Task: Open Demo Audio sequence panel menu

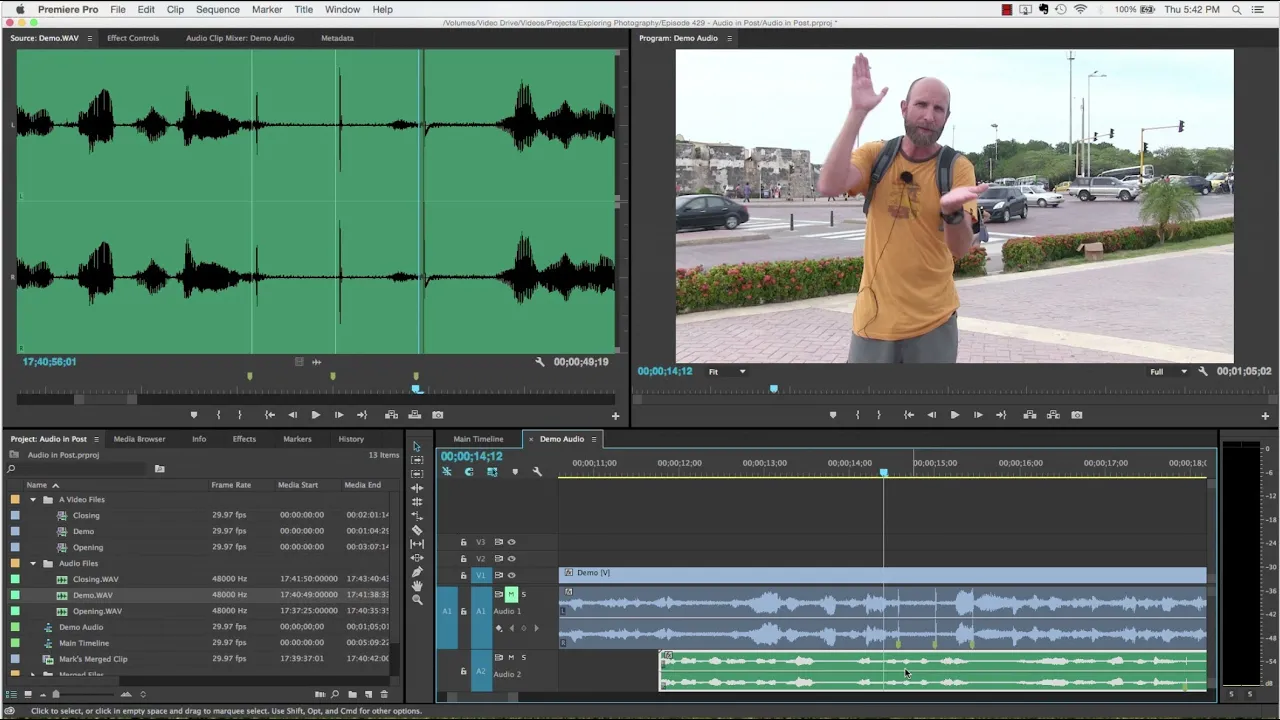Action: pyautogui.click(x=593, y=439)
